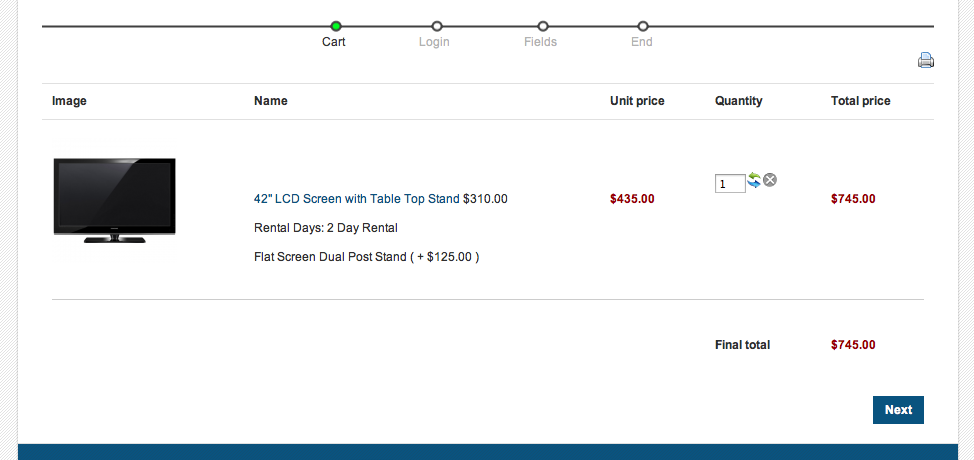Screen dimensions: 974x460
Task: Select the Fields step circle
Action: [x=543, y=26]
